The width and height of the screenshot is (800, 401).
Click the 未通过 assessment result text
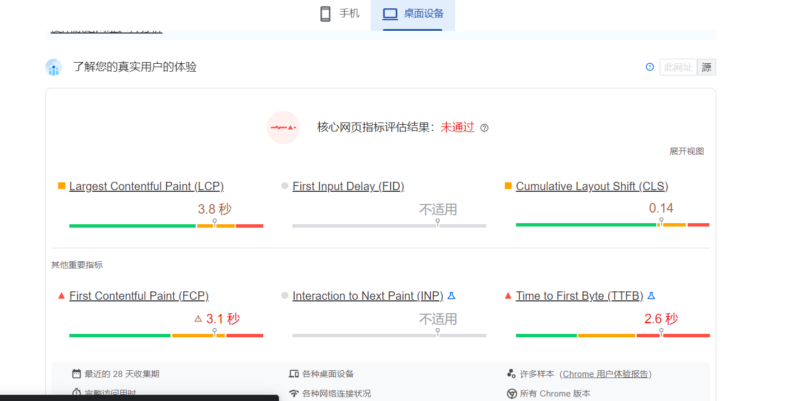coord(457,128)
